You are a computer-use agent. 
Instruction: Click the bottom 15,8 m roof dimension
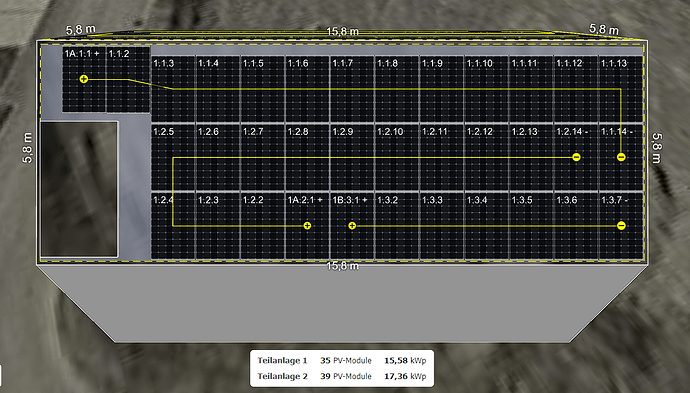(x=342, y=266)
